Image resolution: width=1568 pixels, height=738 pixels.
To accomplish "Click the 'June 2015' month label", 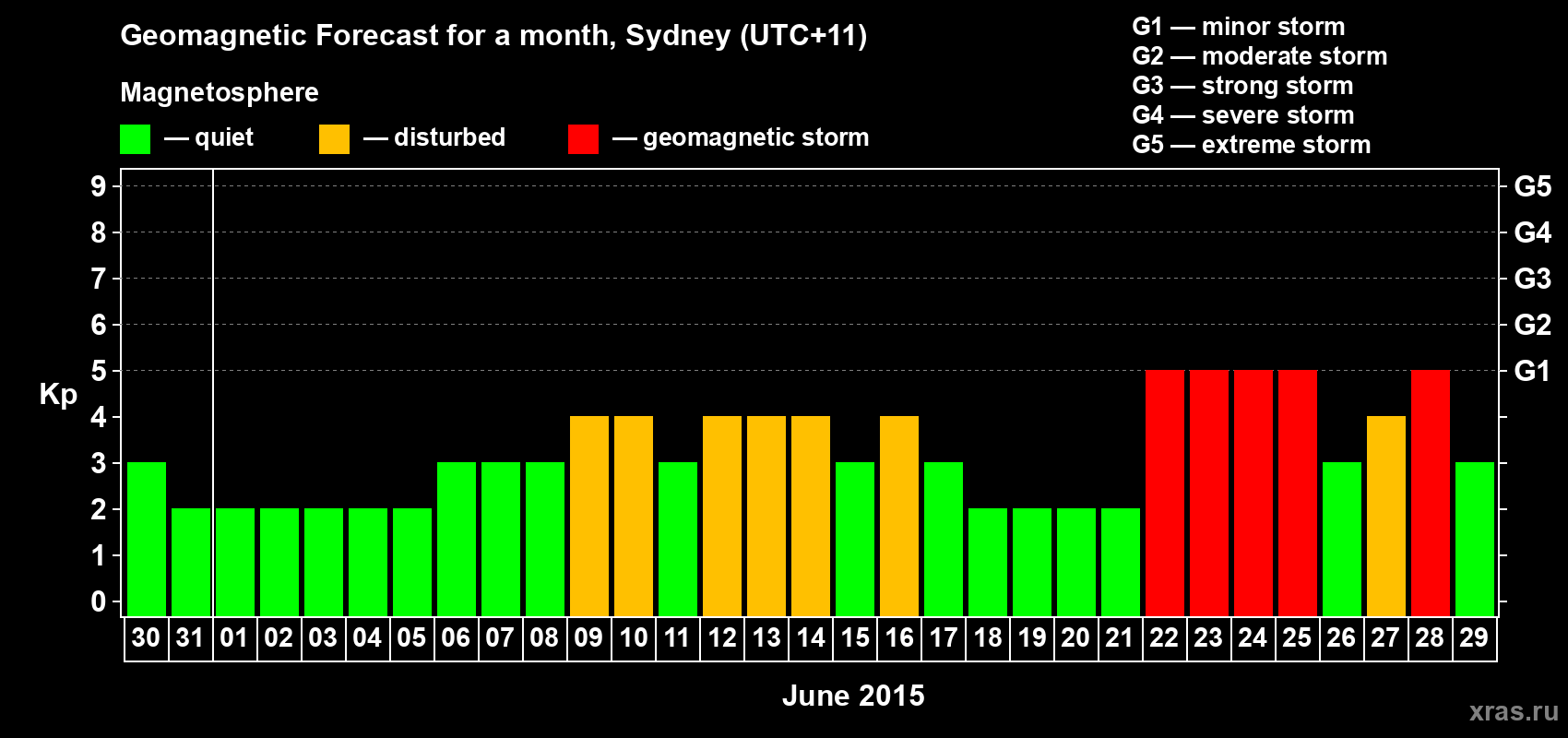I will 853,696.
